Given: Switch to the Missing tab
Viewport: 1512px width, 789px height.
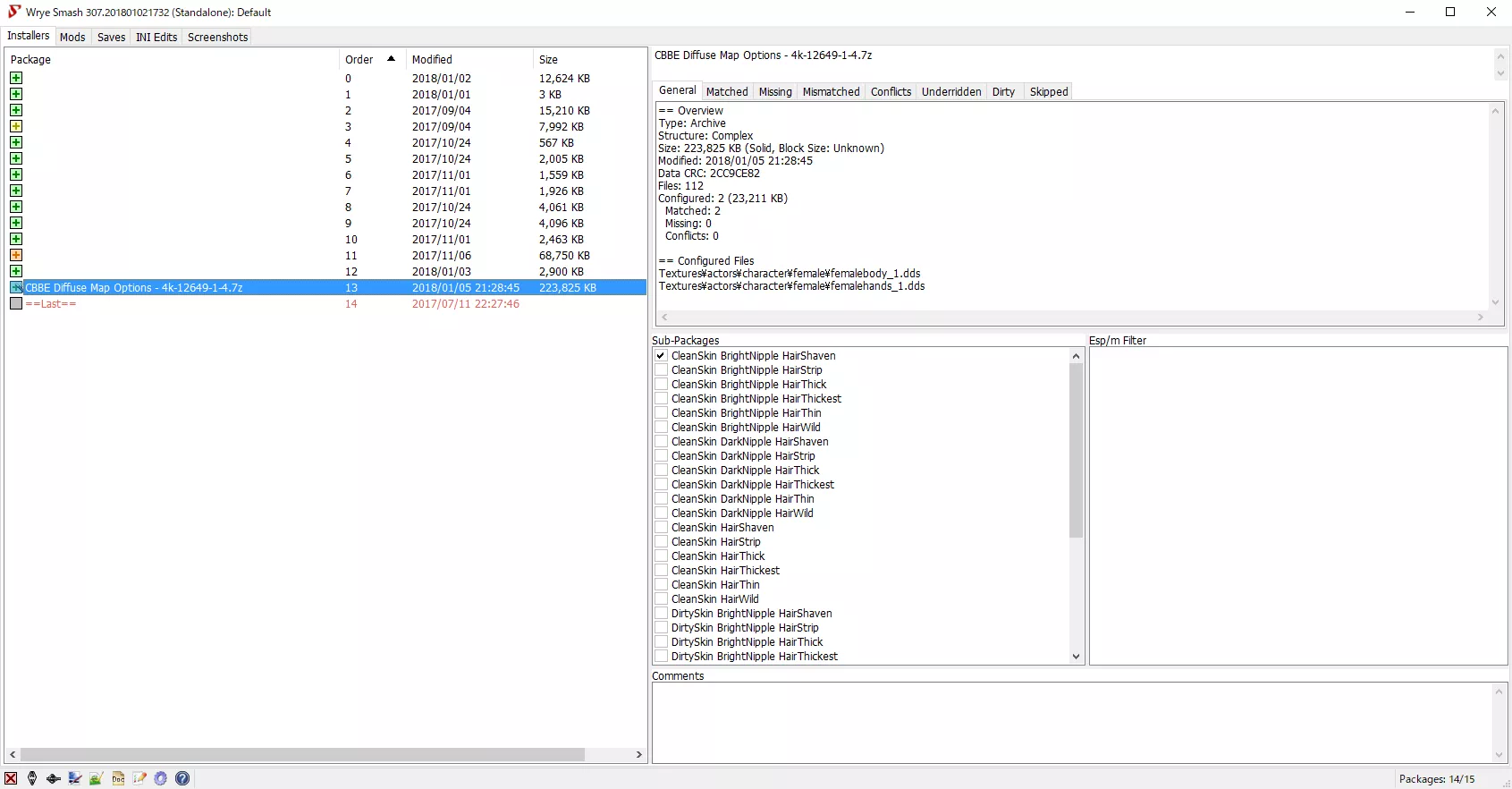Looking at the screenshot, I should pyautogui.click(x=775, y=91).
